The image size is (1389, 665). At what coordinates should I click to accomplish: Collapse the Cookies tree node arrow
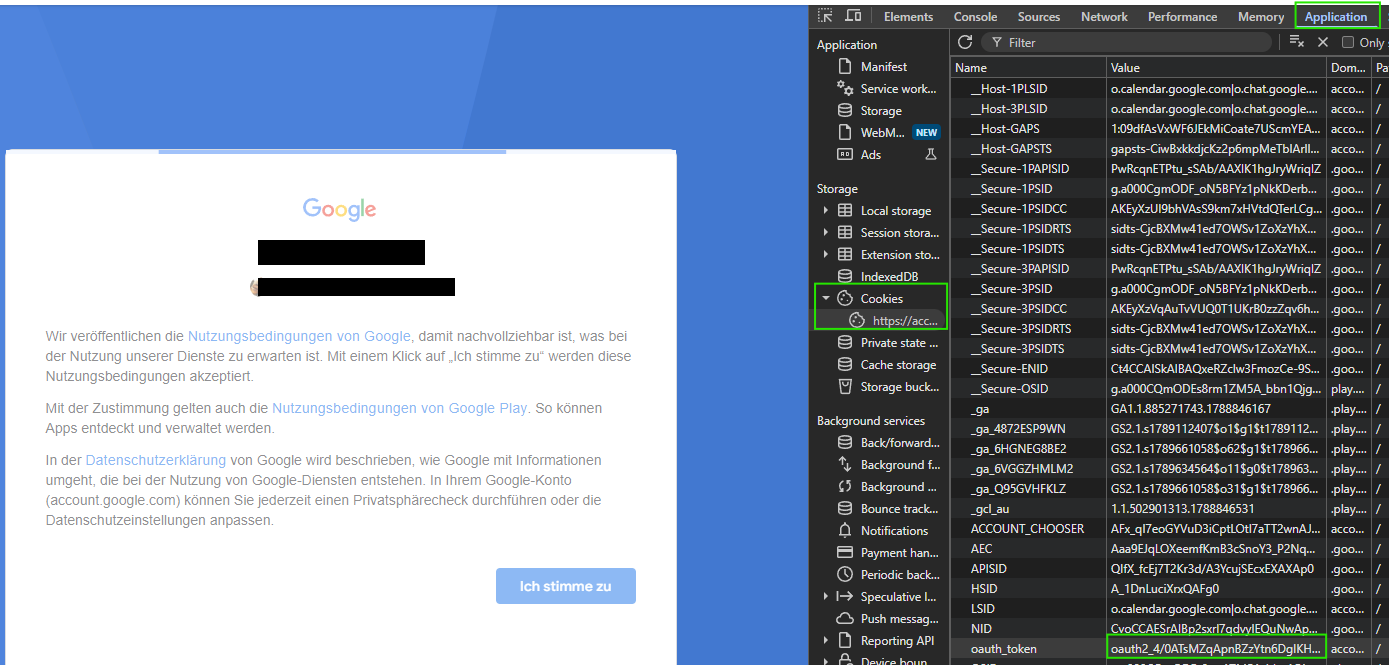[826, 299]
